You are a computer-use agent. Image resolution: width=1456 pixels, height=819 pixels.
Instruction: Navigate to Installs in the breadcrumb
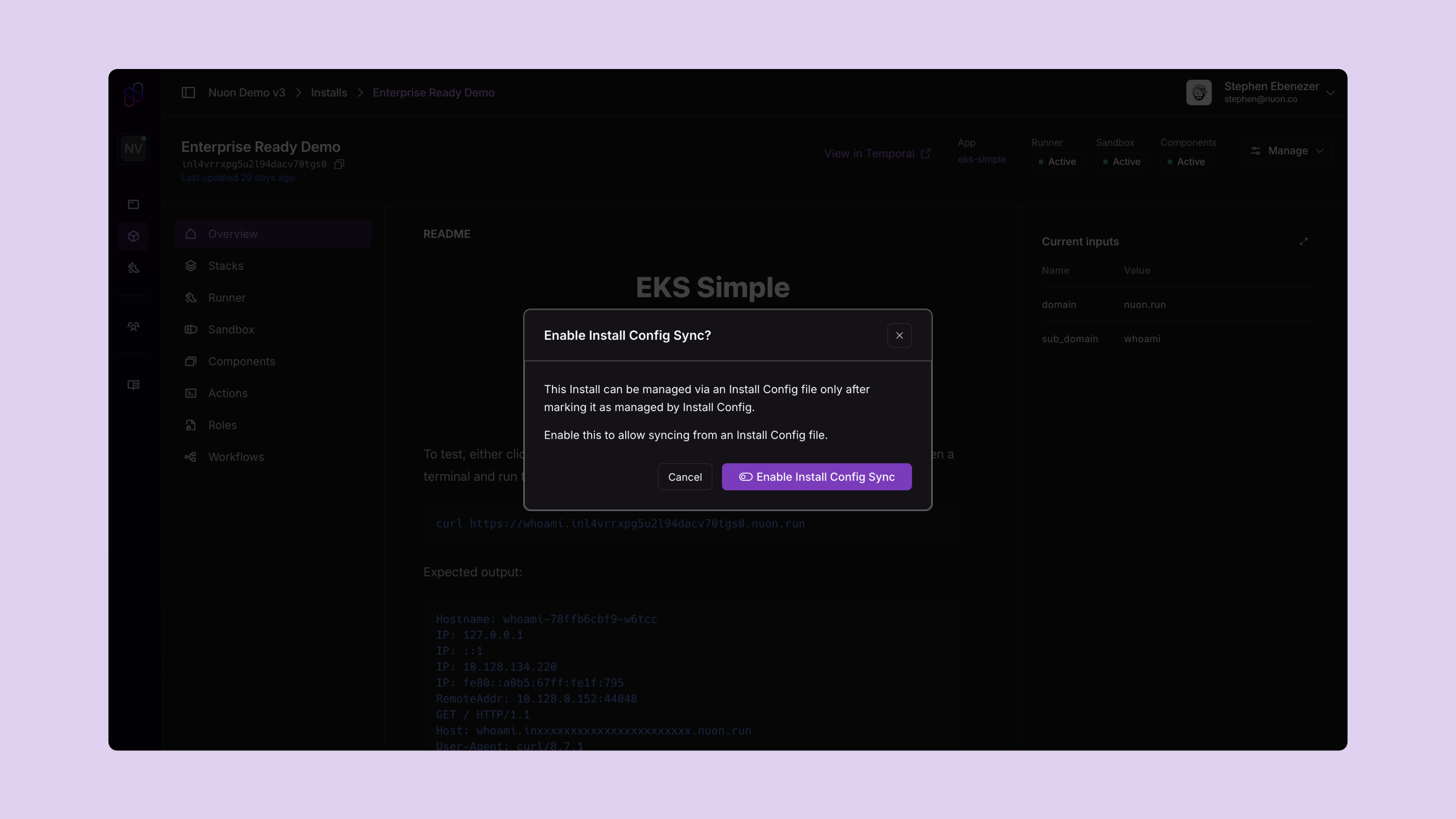click(328, 92)
